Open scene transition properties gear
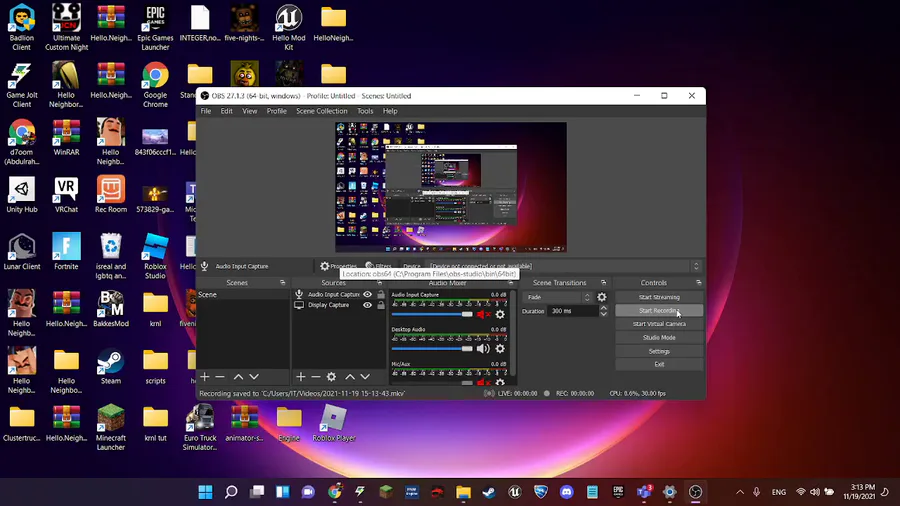This screenshot has height=506, width=900. tap(602, 297)
